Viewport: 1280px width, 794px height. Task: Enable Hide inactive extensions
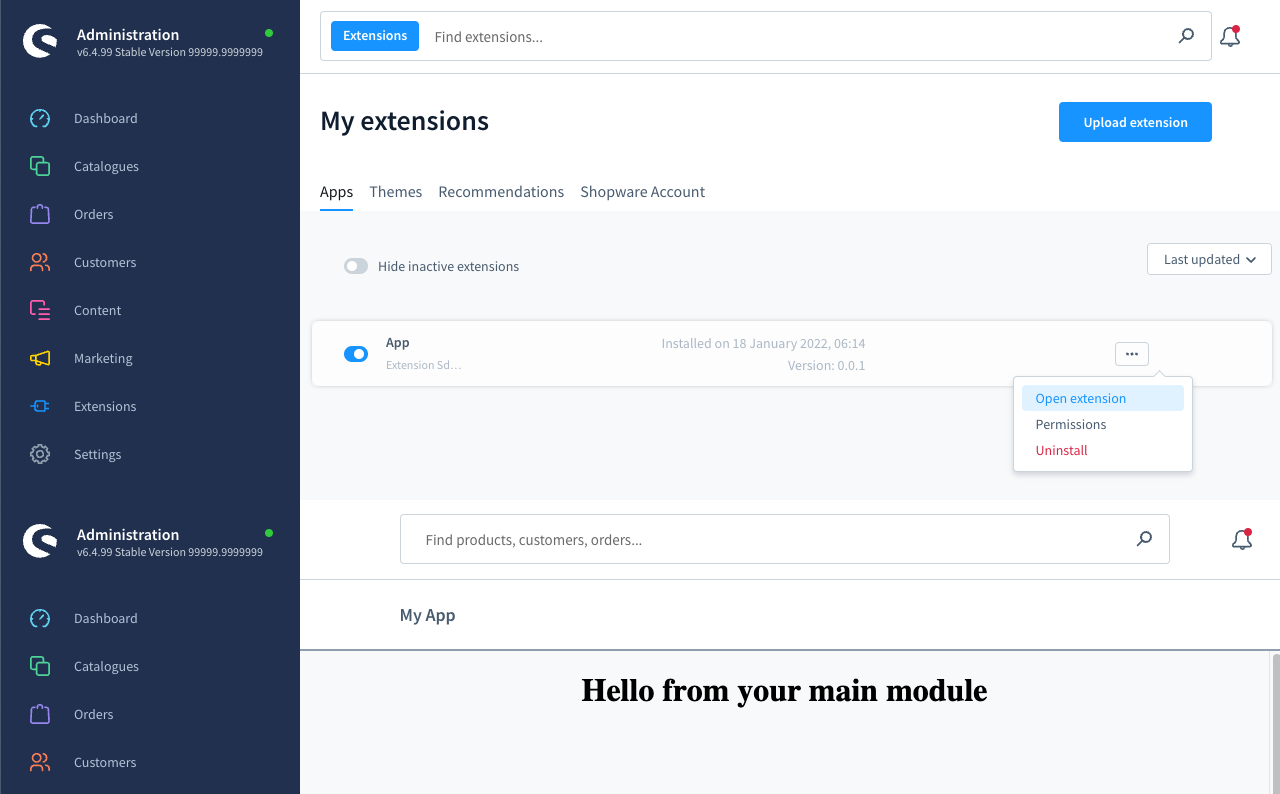(x=355, y=266)
